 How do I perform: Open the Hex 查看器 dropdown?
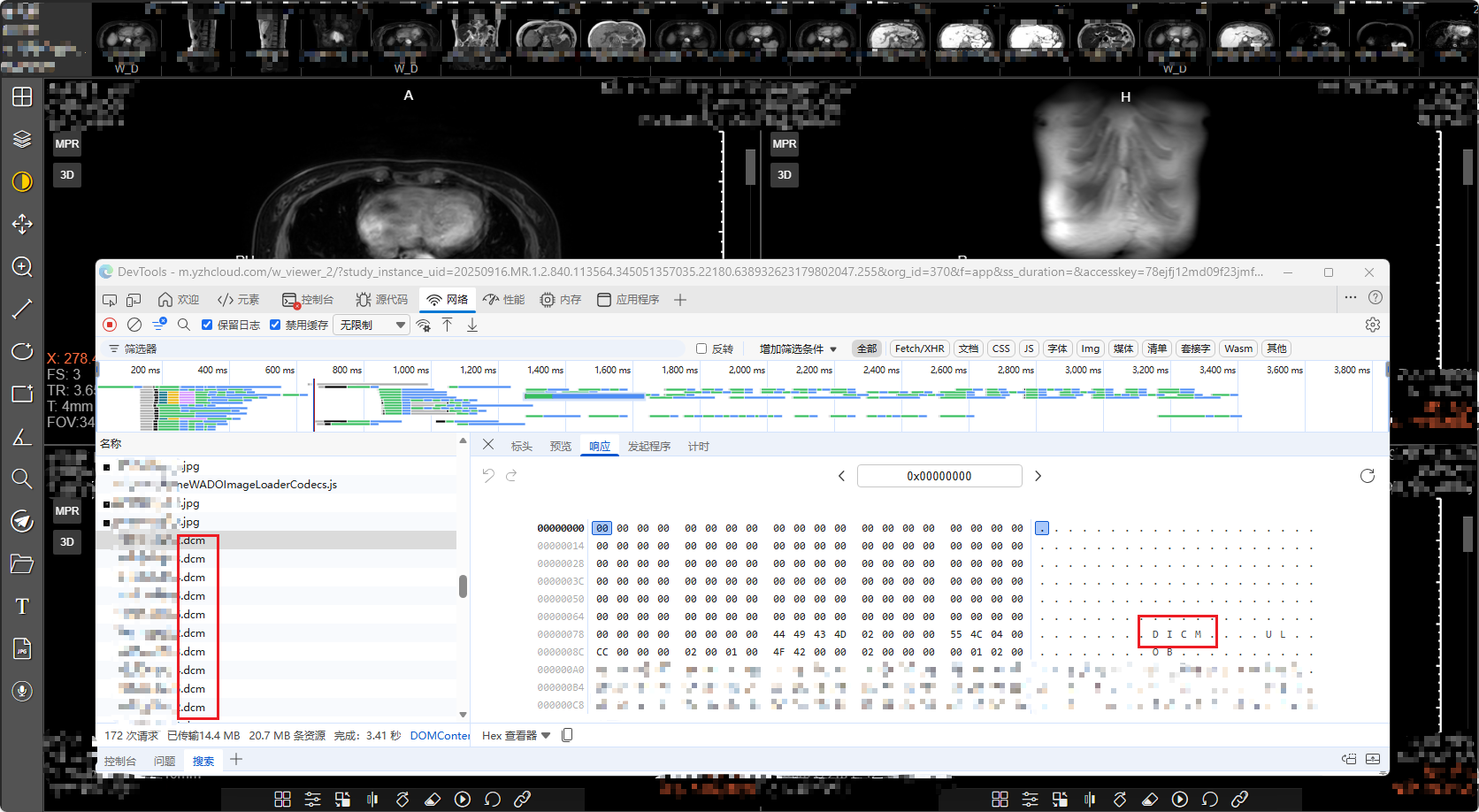pyautogui.click(x=516, y=735)
